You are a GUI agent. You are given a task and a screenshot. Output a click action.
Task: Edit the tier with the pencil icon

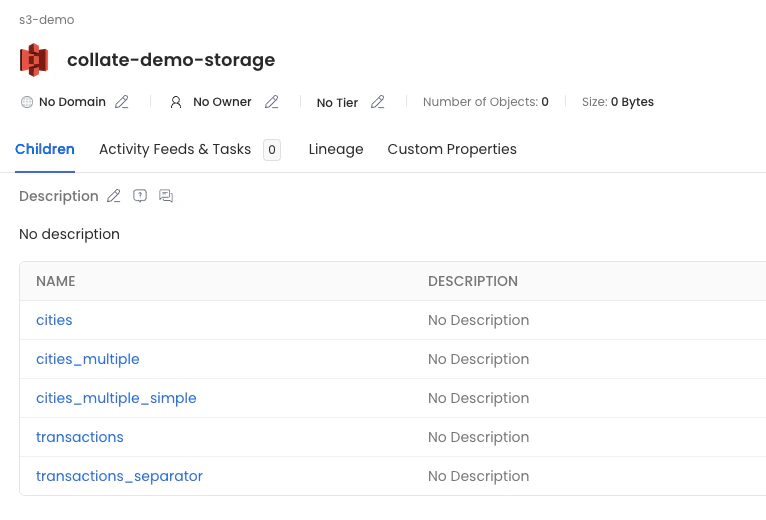tap(377, 102)
